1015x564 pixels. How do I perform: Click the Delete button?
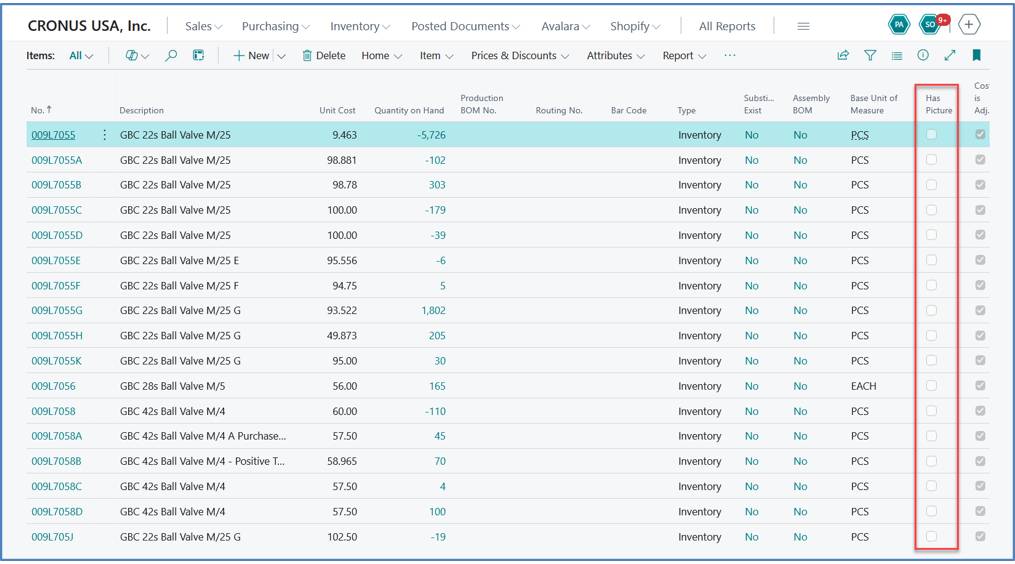324,56
